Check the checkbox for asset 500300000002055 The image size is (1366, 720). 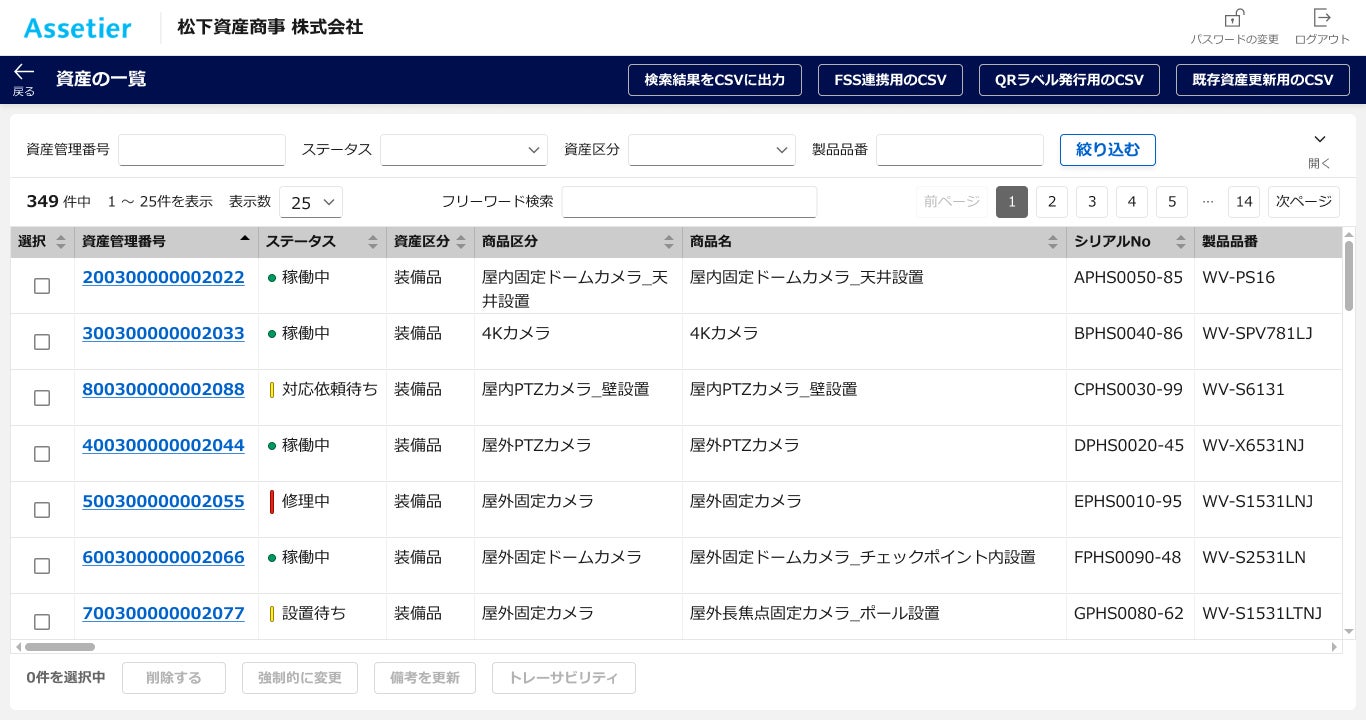[x=41, y=510]
